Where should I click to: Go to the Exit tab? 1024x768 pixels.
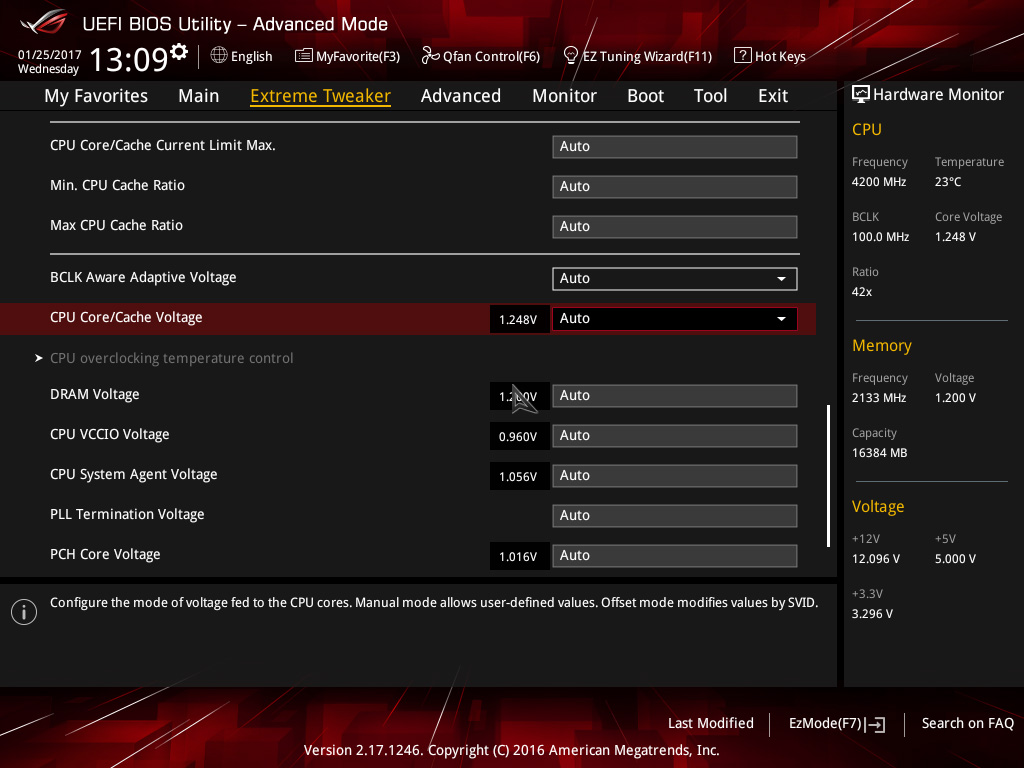pos(773,96)
